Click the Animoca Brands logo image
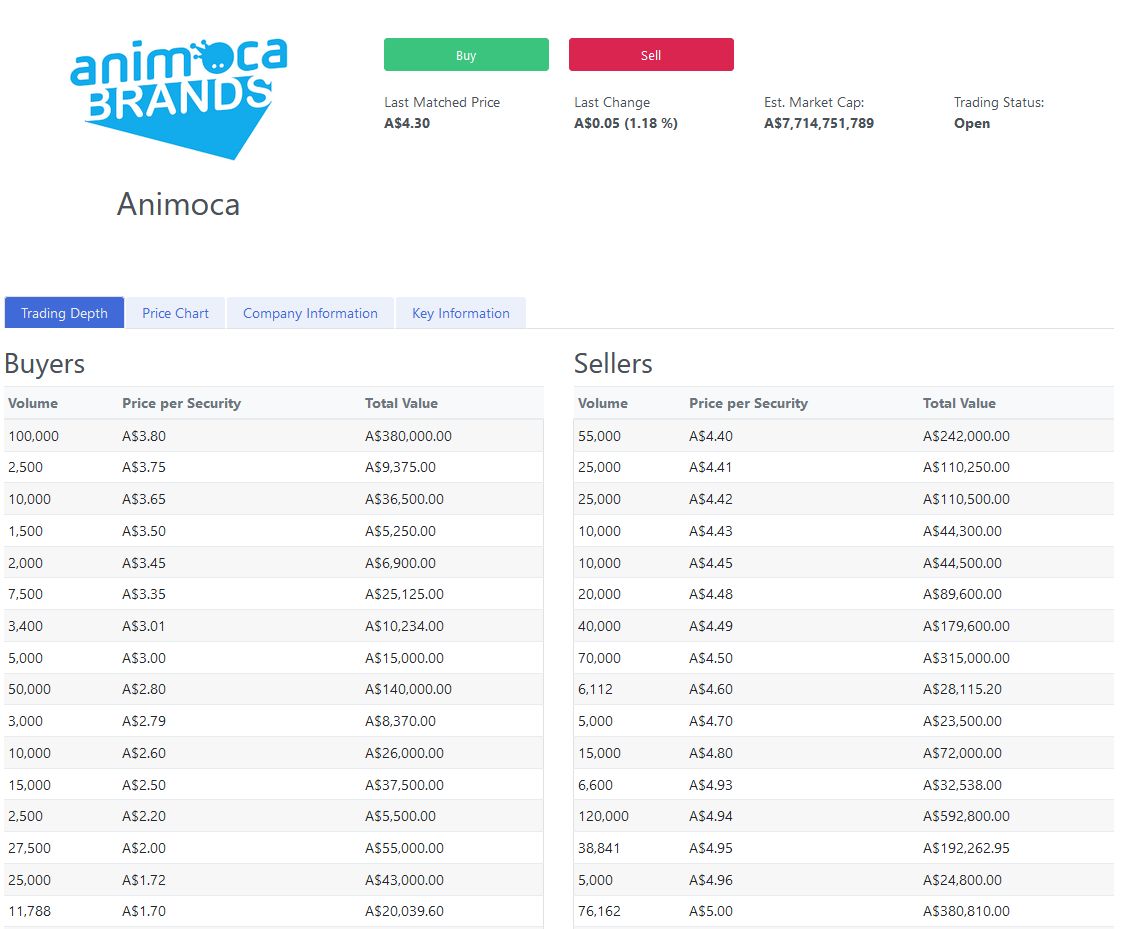Image resolution: width=1123 pixels, height=929 pixels. coord(178,98)
